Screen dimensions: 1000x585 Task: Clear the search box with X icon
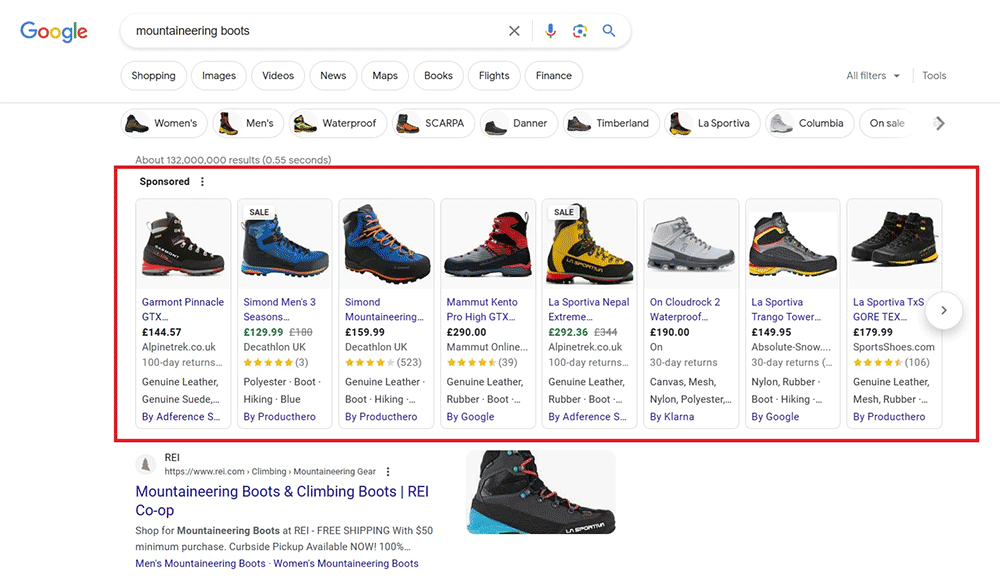pos(514,31)
